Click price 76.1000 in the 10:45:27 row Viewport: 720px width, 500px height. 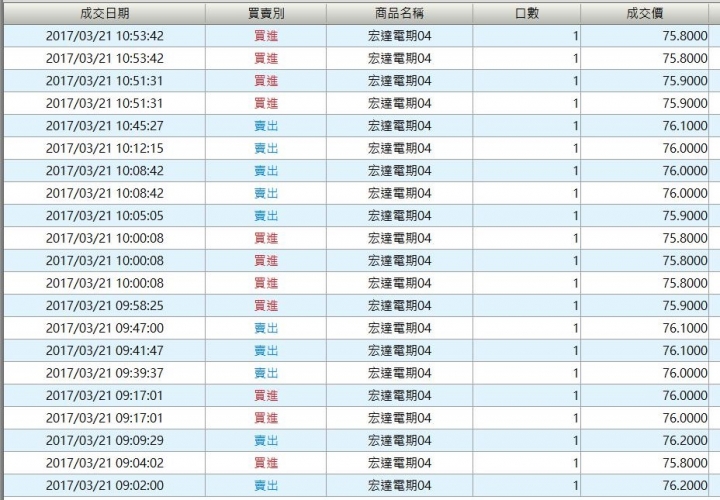click(685, 126)
